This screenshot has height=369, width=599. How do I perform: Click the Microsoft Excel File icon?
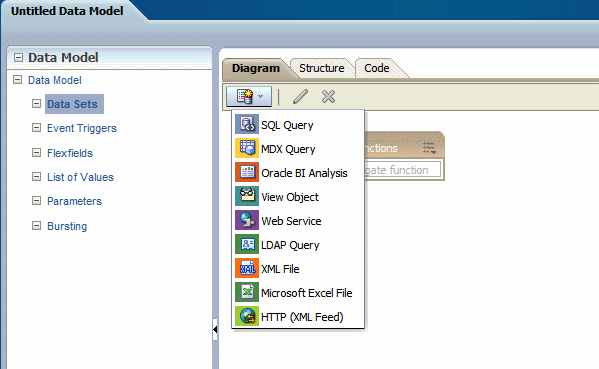247,292
